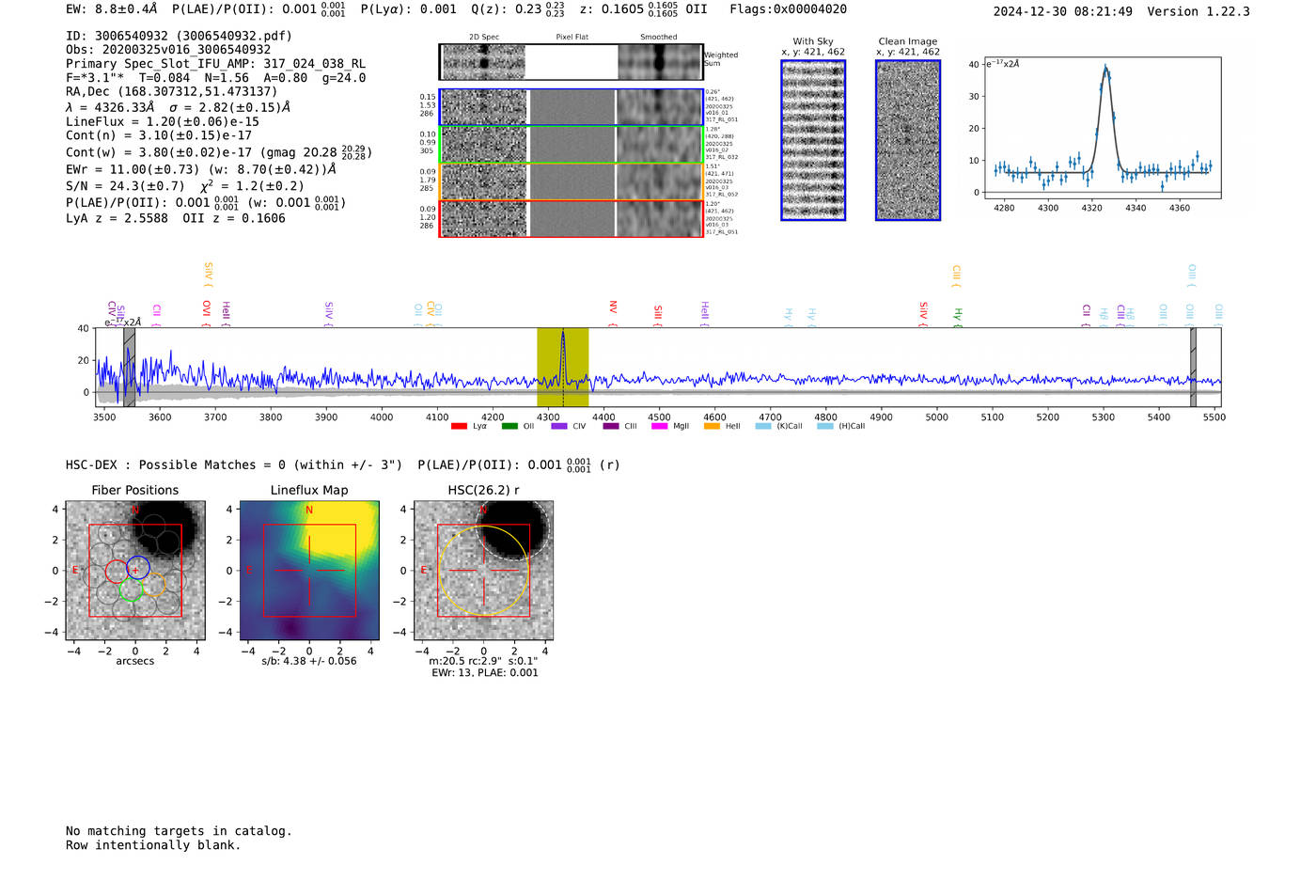Open the Lineflux Map panel
Image resolution: width=1316 pixels, height=896 pixels.
click(x=309, y=571)
